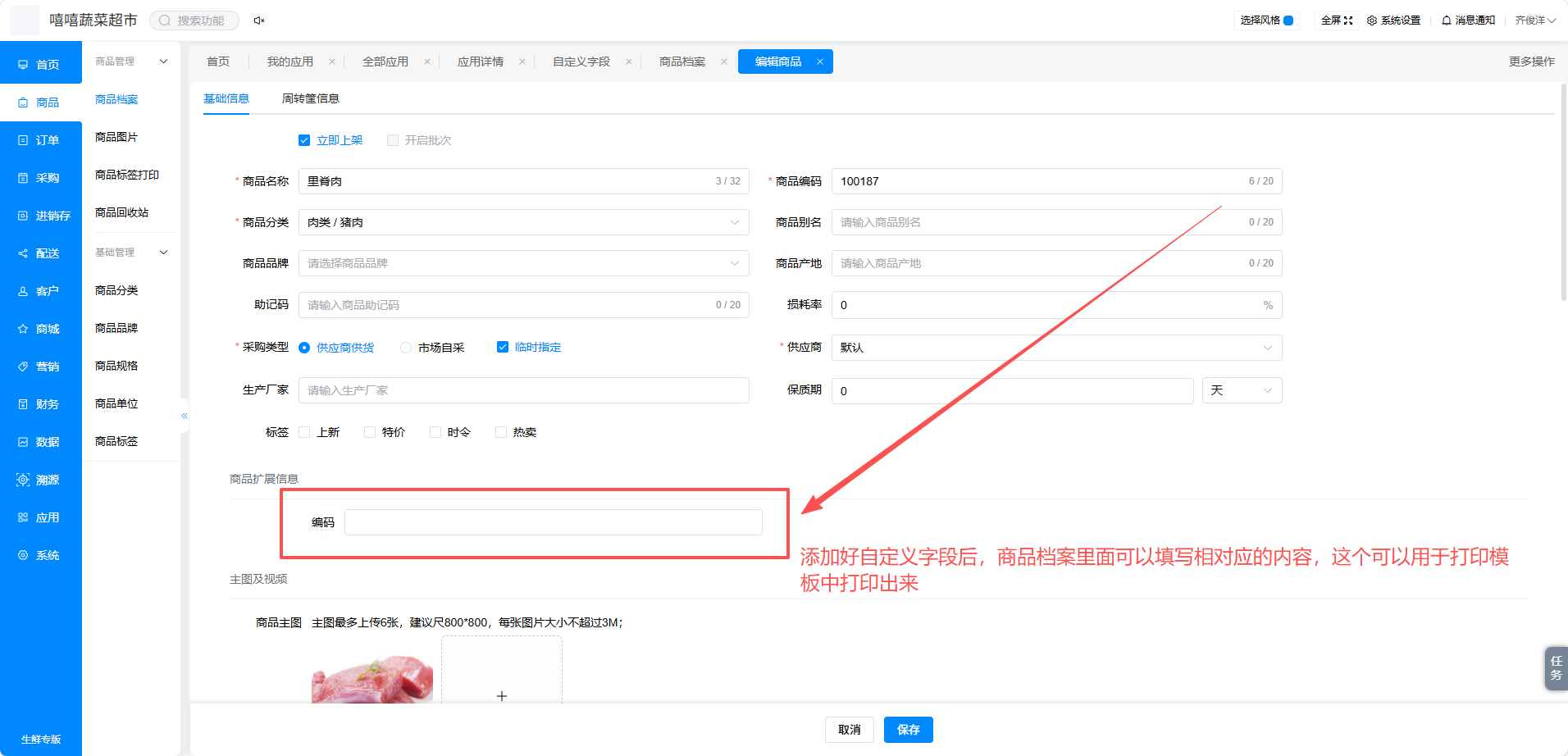Image resolution: width=1568 pixels, height=756 pixels.
Task: Click the mute speaker icon in top bar
Action: tap(258, 20)
